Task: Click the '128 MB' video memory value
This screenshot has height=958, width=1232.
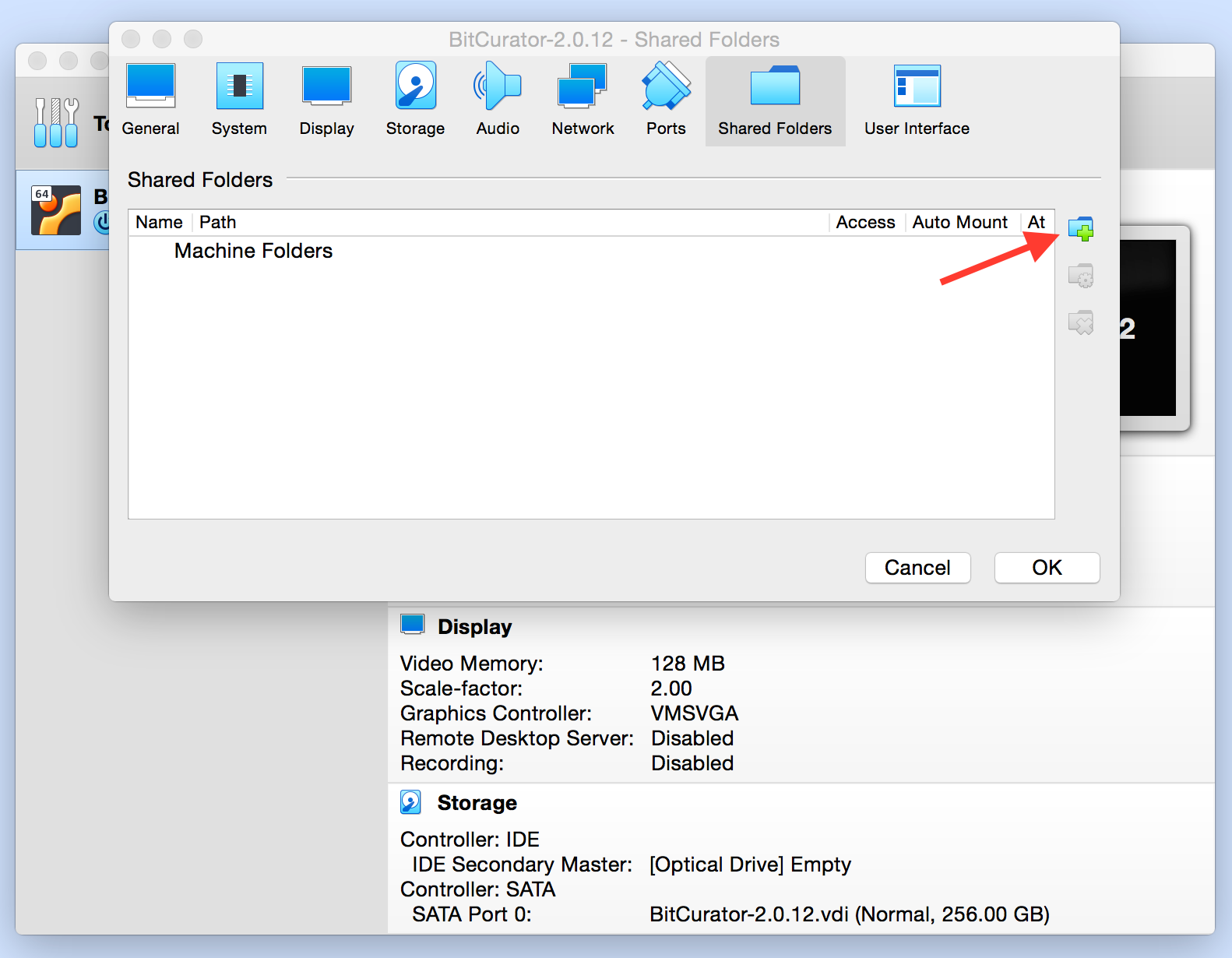Action: 688,664
